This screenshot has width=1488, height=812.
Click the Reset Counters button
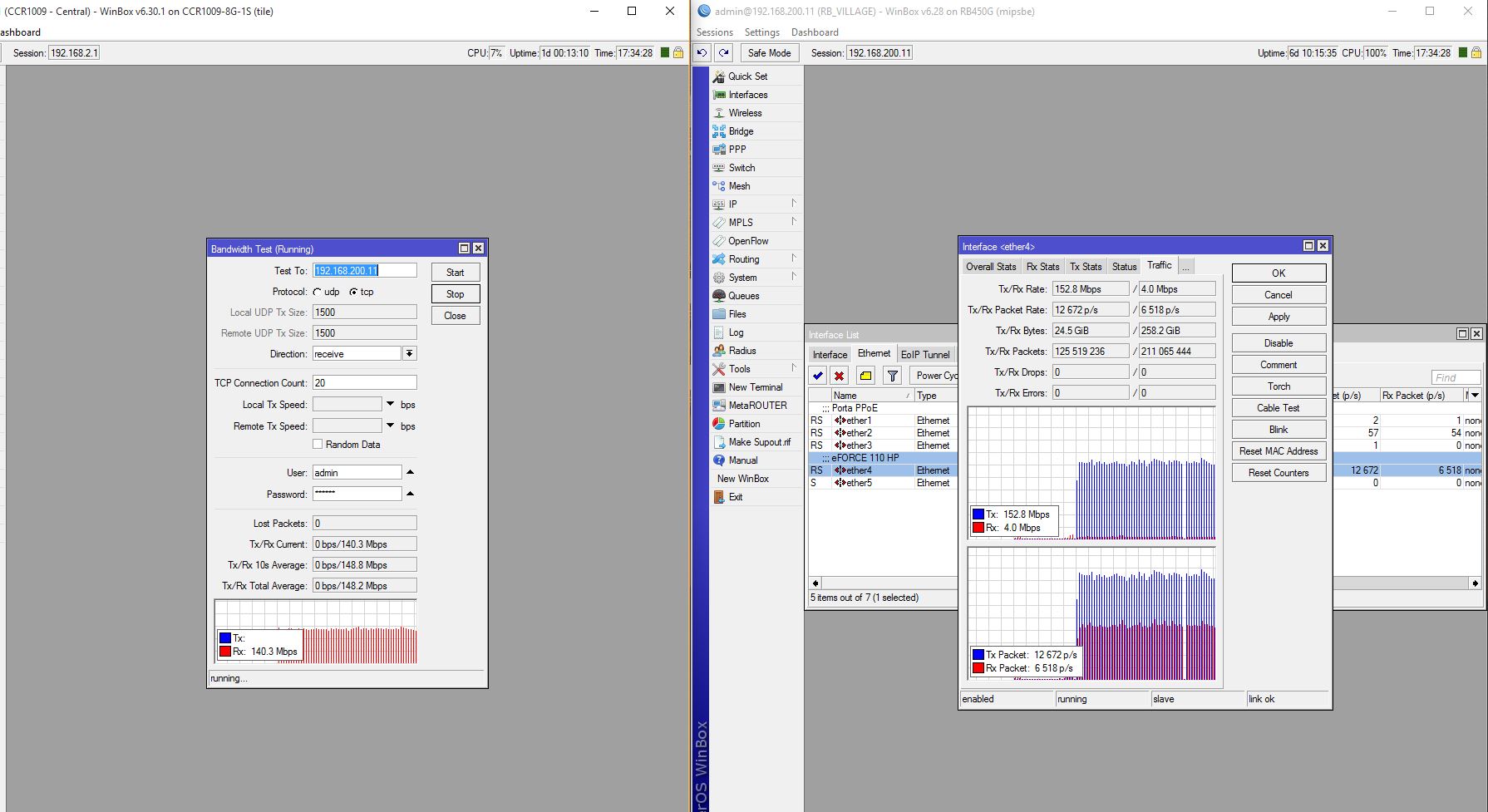[1278, 473]
